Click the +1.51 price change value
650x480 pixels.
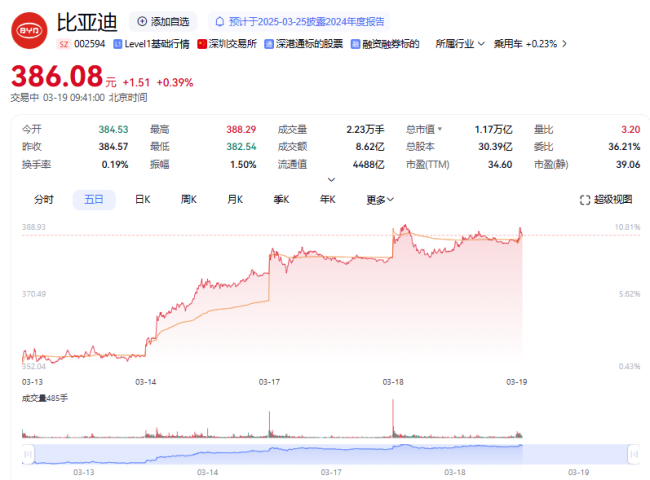tap(136, 82)
